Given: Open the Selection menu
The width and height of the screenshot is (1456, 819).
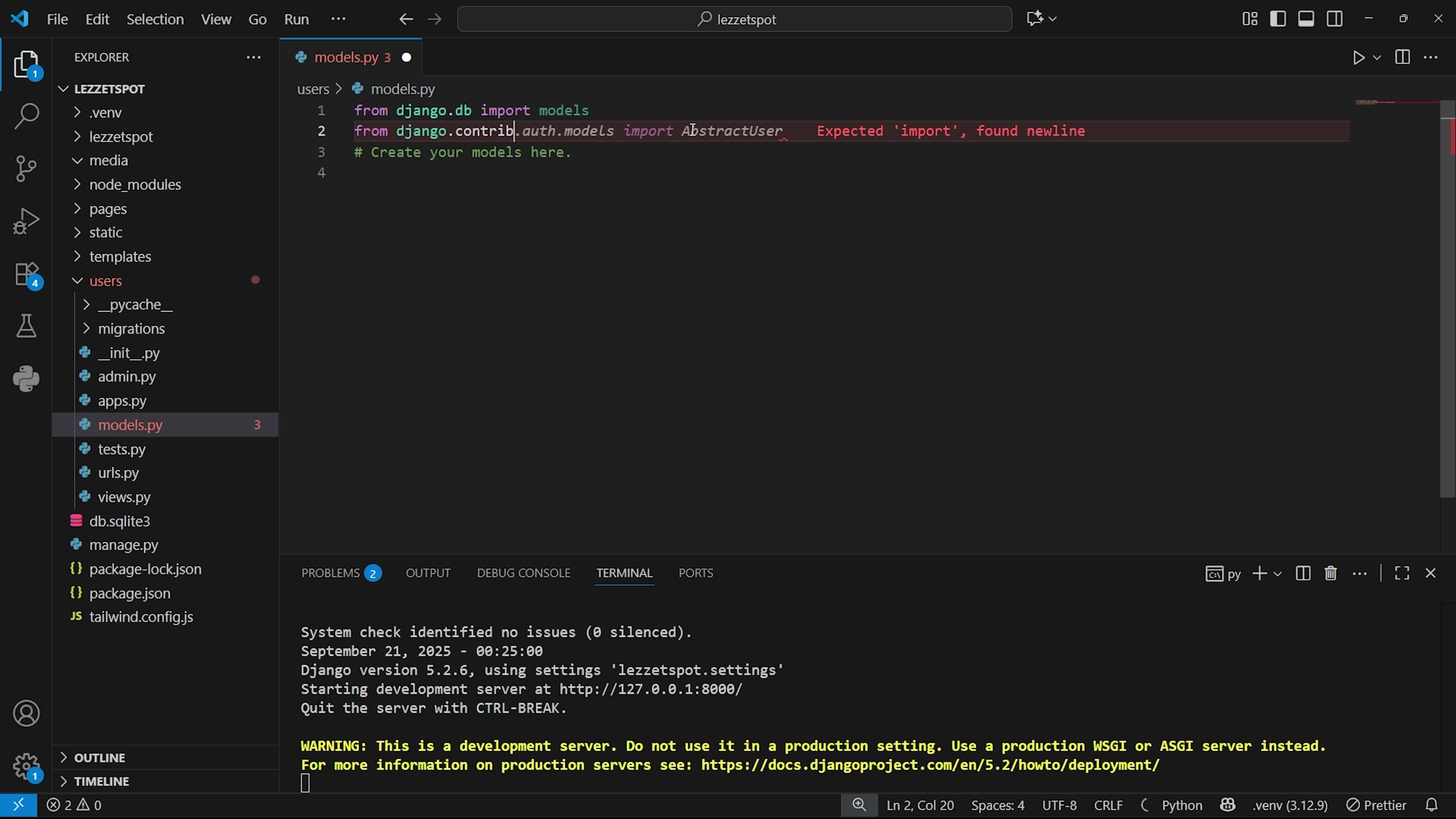Looking at the screenshot, I should [155, 19].
